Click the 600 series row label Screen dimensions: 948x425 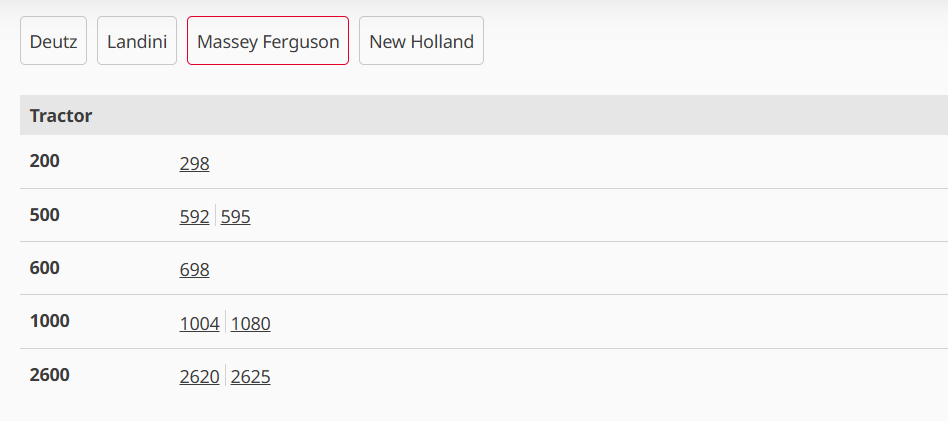tap(45, 268)
